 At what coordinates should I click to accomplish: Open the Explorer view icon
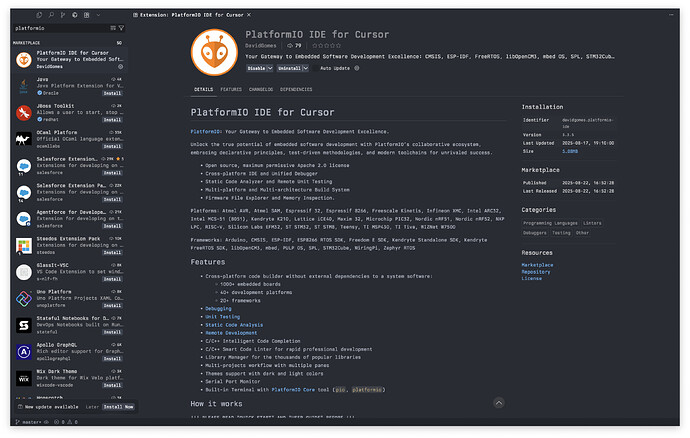[39, 15]
